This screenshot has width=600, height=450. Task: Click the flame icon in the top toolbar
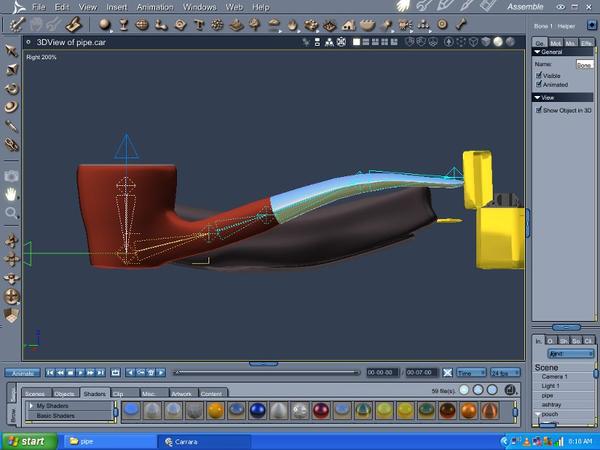[x=292, y=25]
